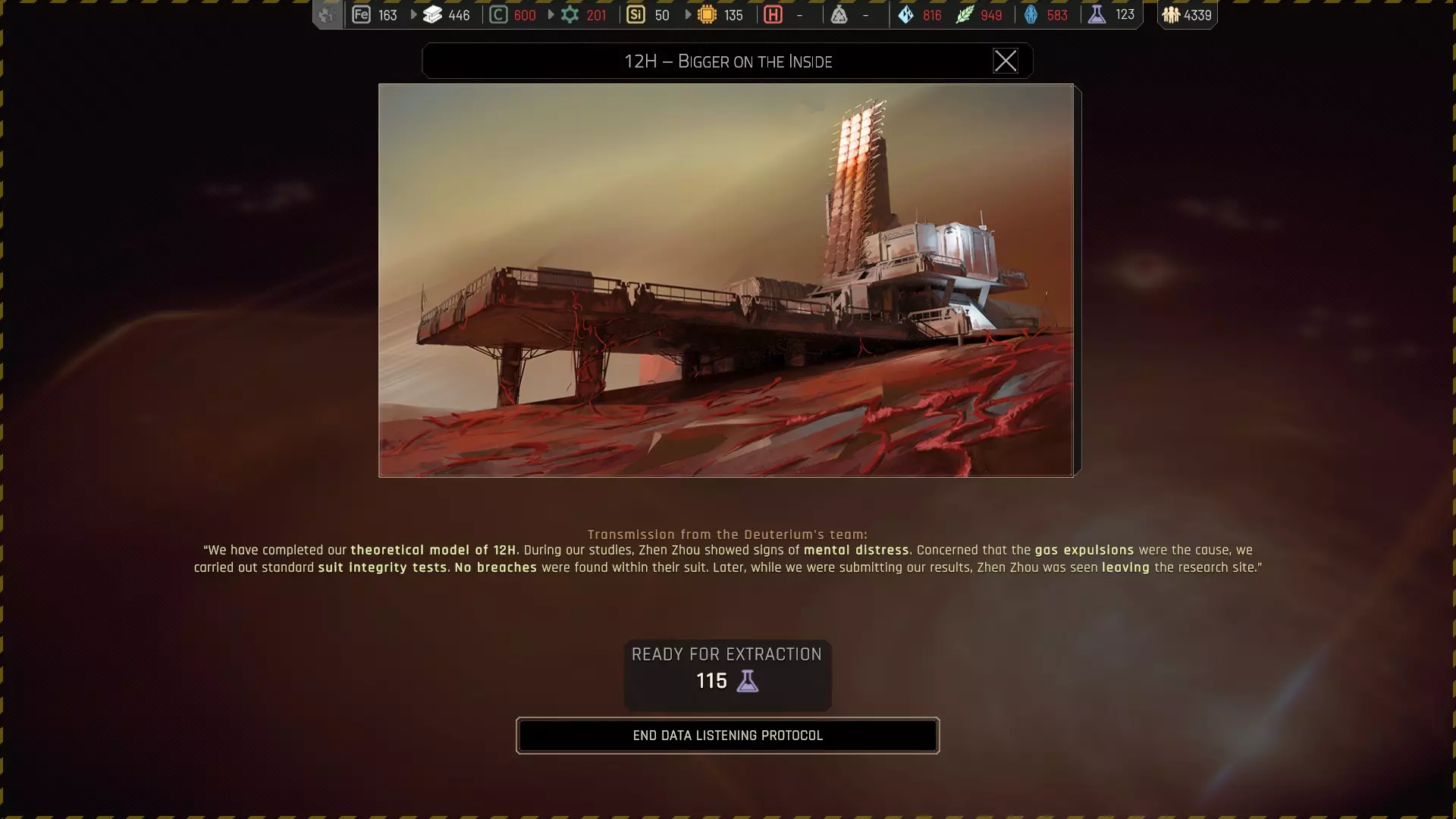Click the carbon (C) resource icon
The height and width of the screenshot is (819, 1456).
click(498, 14)
